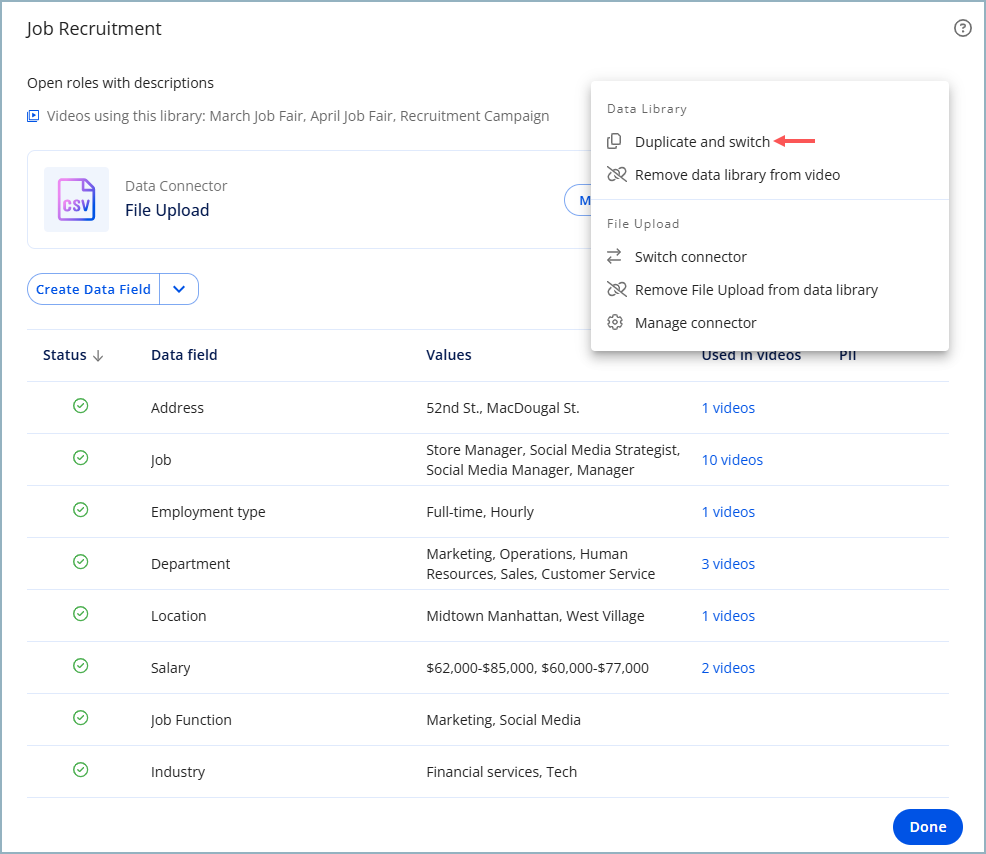Select 'Remove data library from video'
This screenshot has height=854, width=986.
pyautogui.click(x=737, y=175)
